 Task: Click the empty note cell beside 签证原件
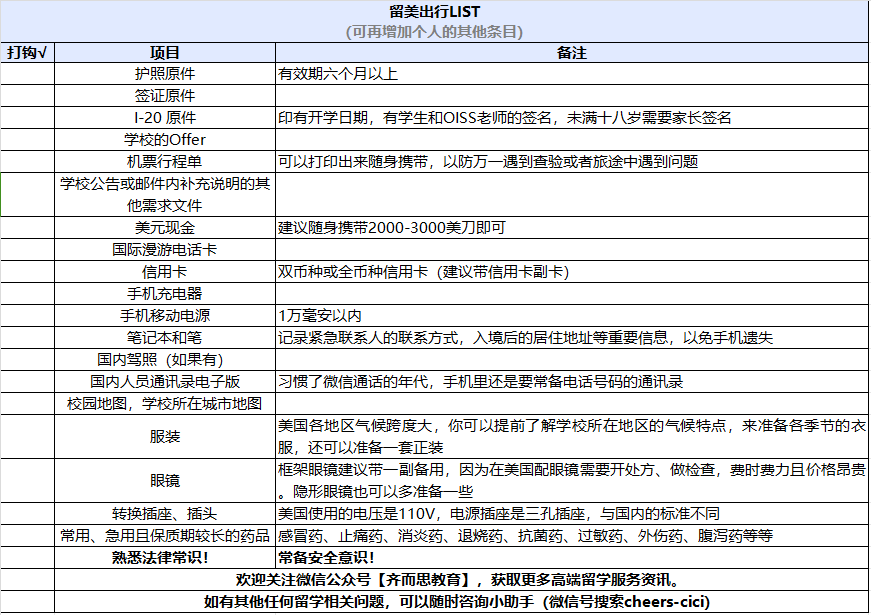click(572, 96)
